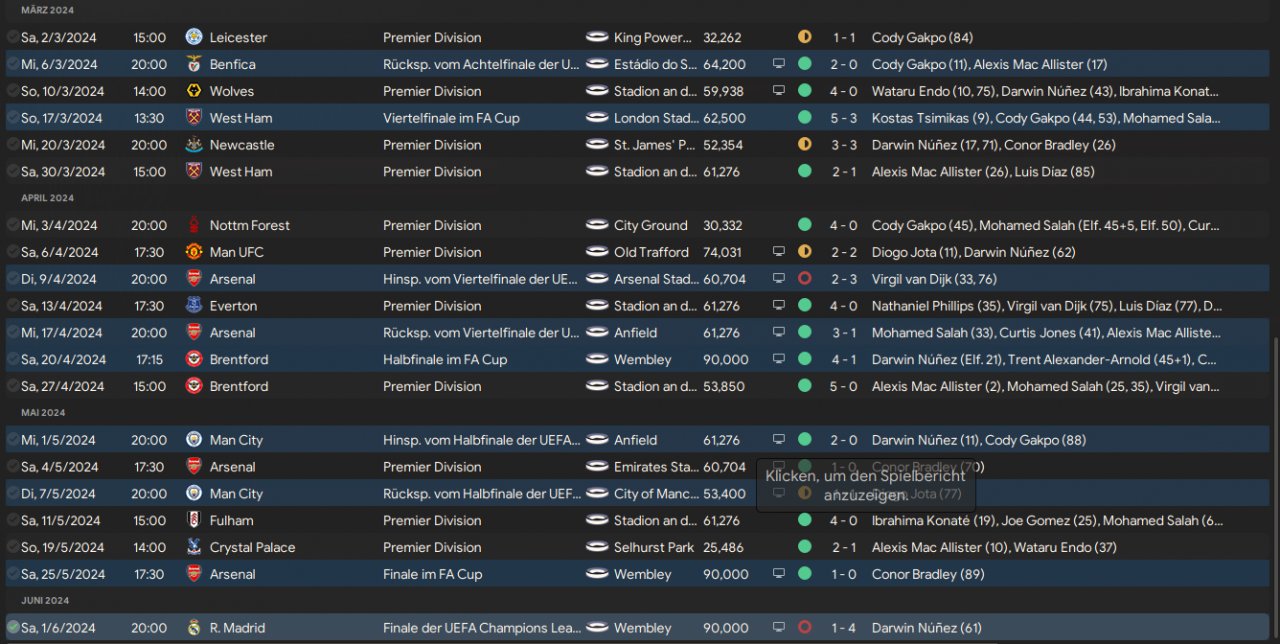The width and height of the screenshot is (1280, 644).
Task: Click the 1 - 1 score for Leicester
Action: [x=846, y=37]
